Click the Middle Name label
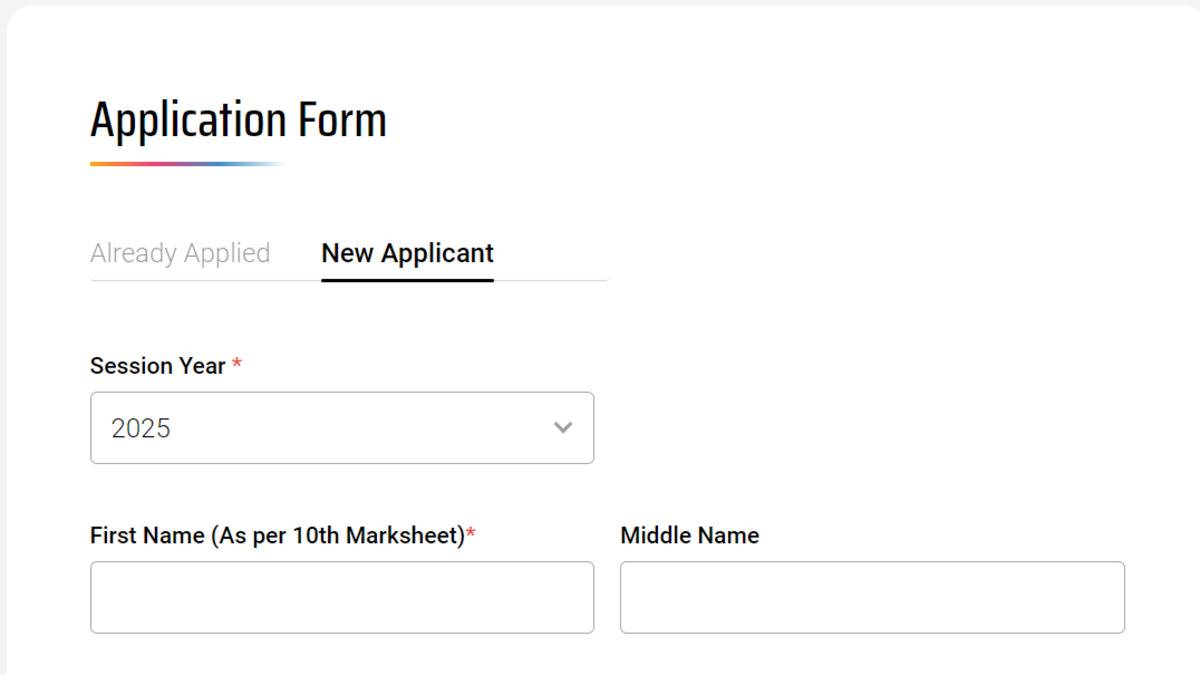The image size is (1200, 675). [688, 535]
